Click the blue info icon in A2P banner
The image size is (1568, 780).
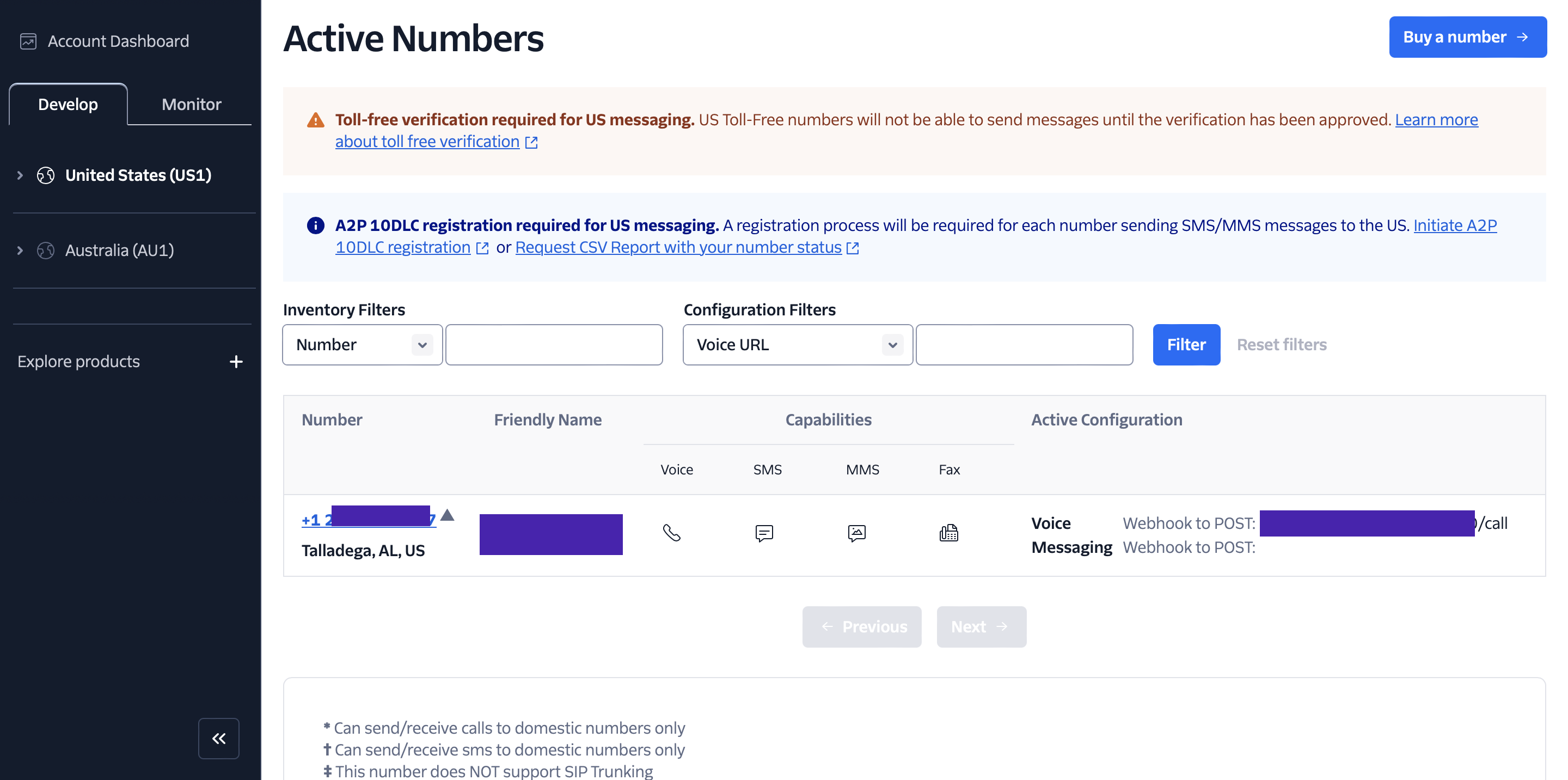[x=315, y=226]
